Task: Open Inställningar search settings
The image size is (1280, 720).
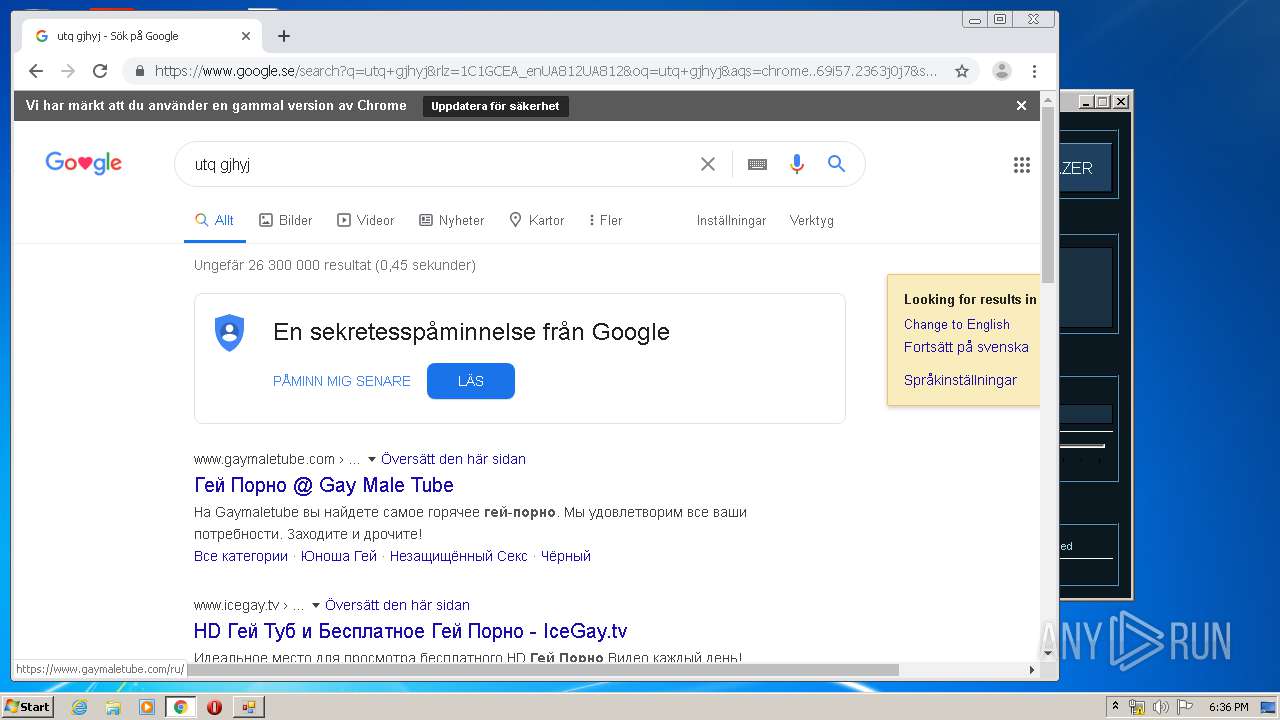Action: click(731, 220)
